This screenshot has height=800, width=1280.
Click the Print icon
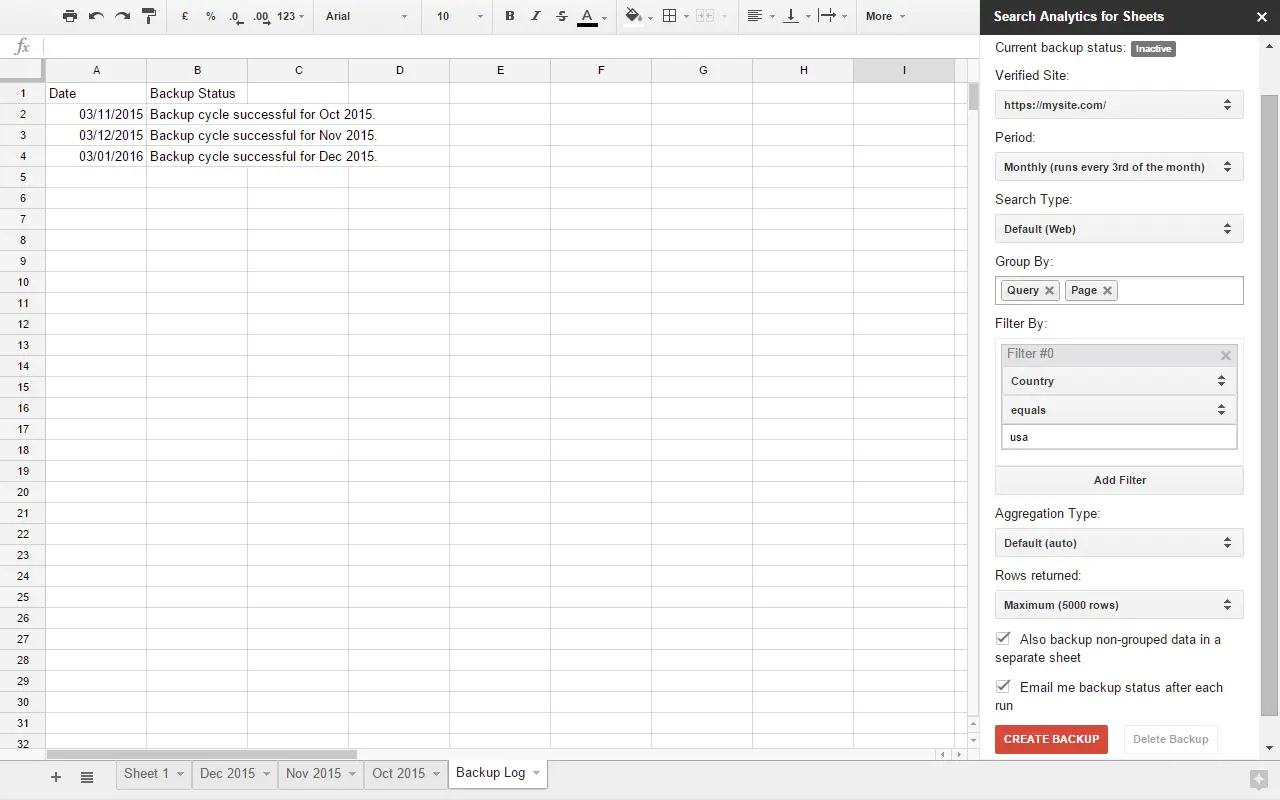pos(69,16)
